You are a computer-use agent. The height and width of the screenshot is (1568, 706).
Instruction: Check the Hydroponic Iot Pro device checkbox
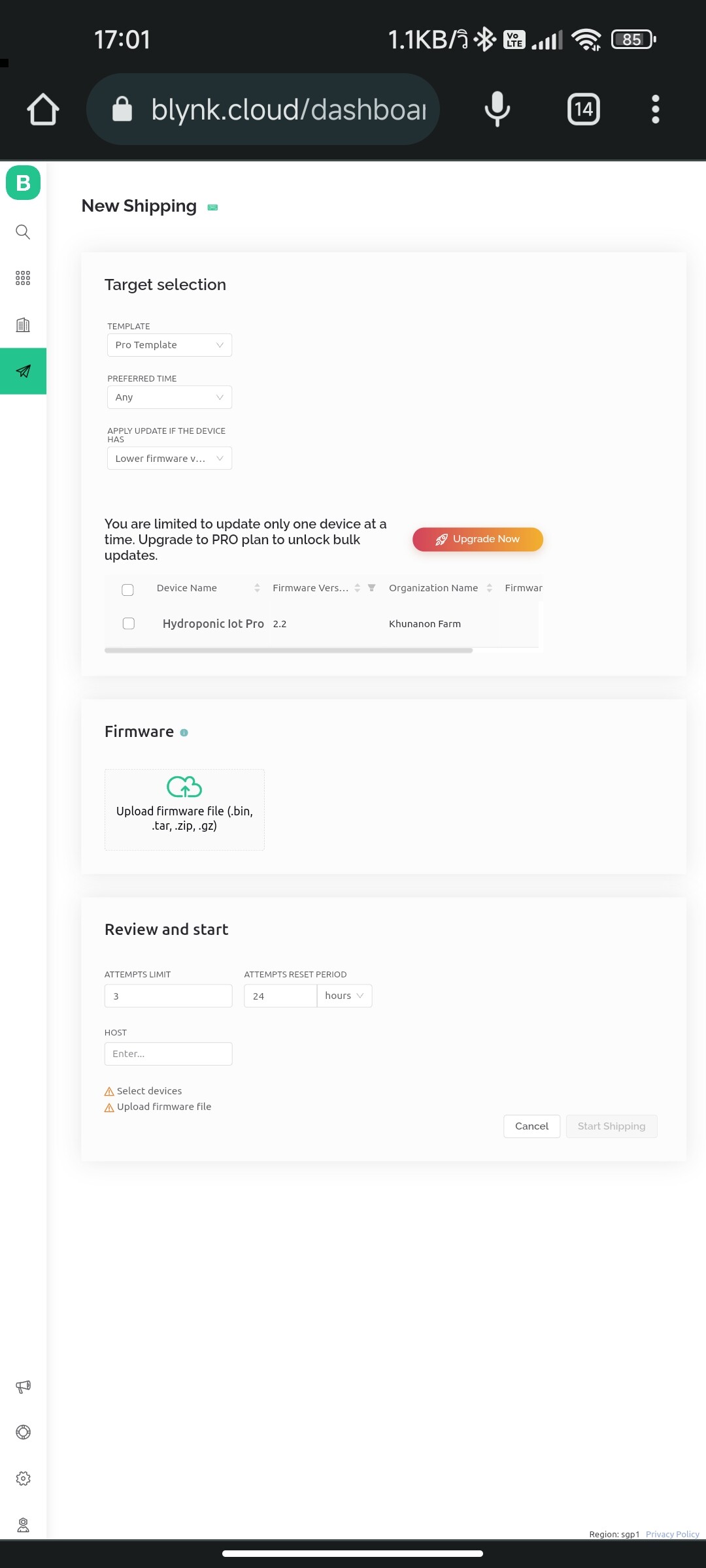pyautogui.click(x=127, y=623)
